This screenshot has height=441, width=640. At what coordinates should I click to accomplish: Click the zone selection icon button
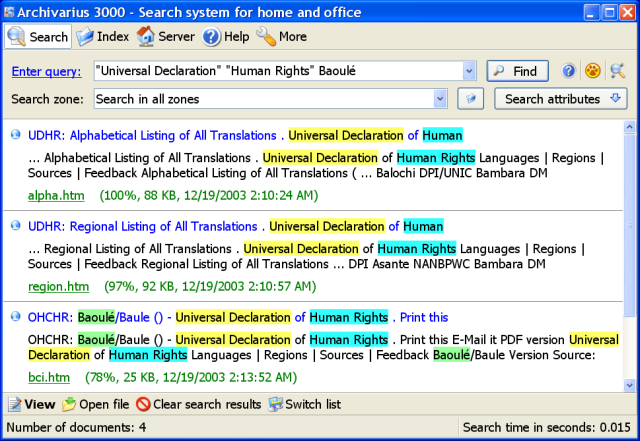pyautogui.click(x=471, y=99)
